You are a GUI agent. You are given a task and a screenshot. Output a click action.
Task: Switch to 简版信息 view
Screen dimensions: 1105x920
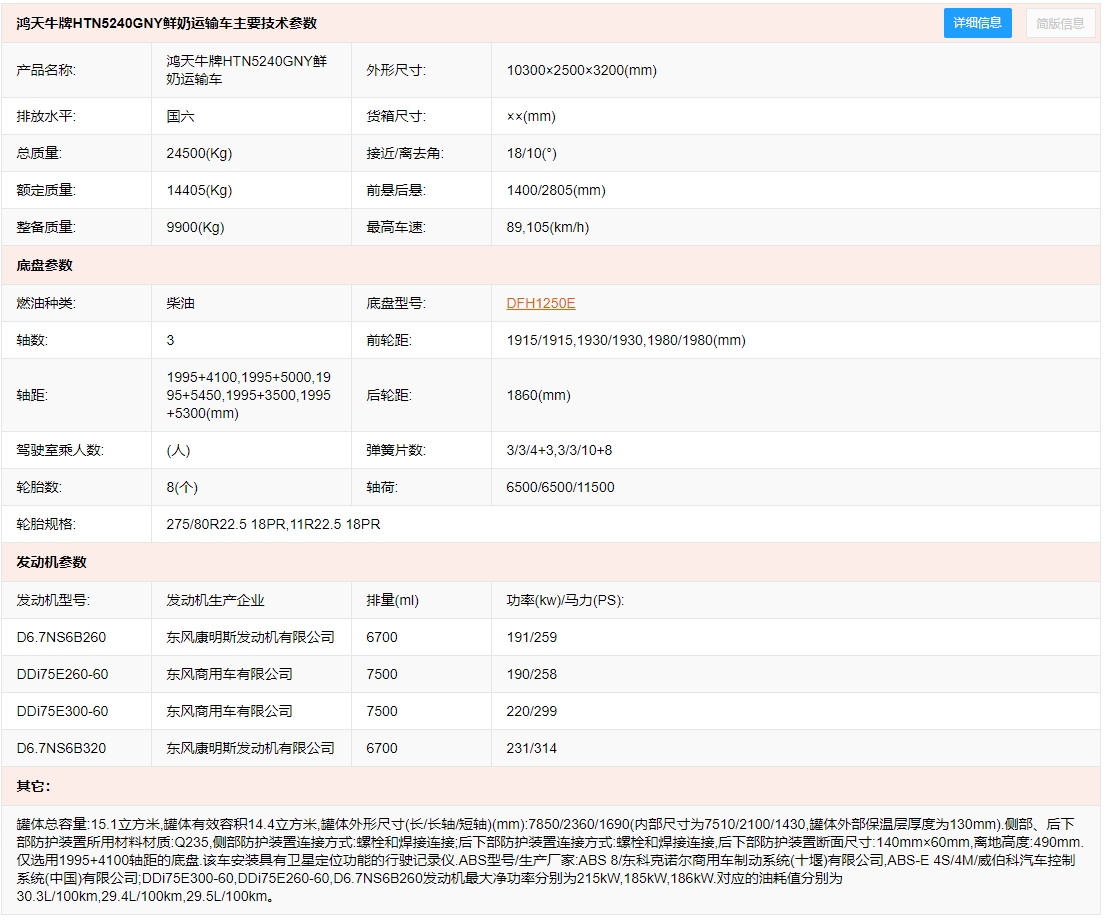(1060, 23)
